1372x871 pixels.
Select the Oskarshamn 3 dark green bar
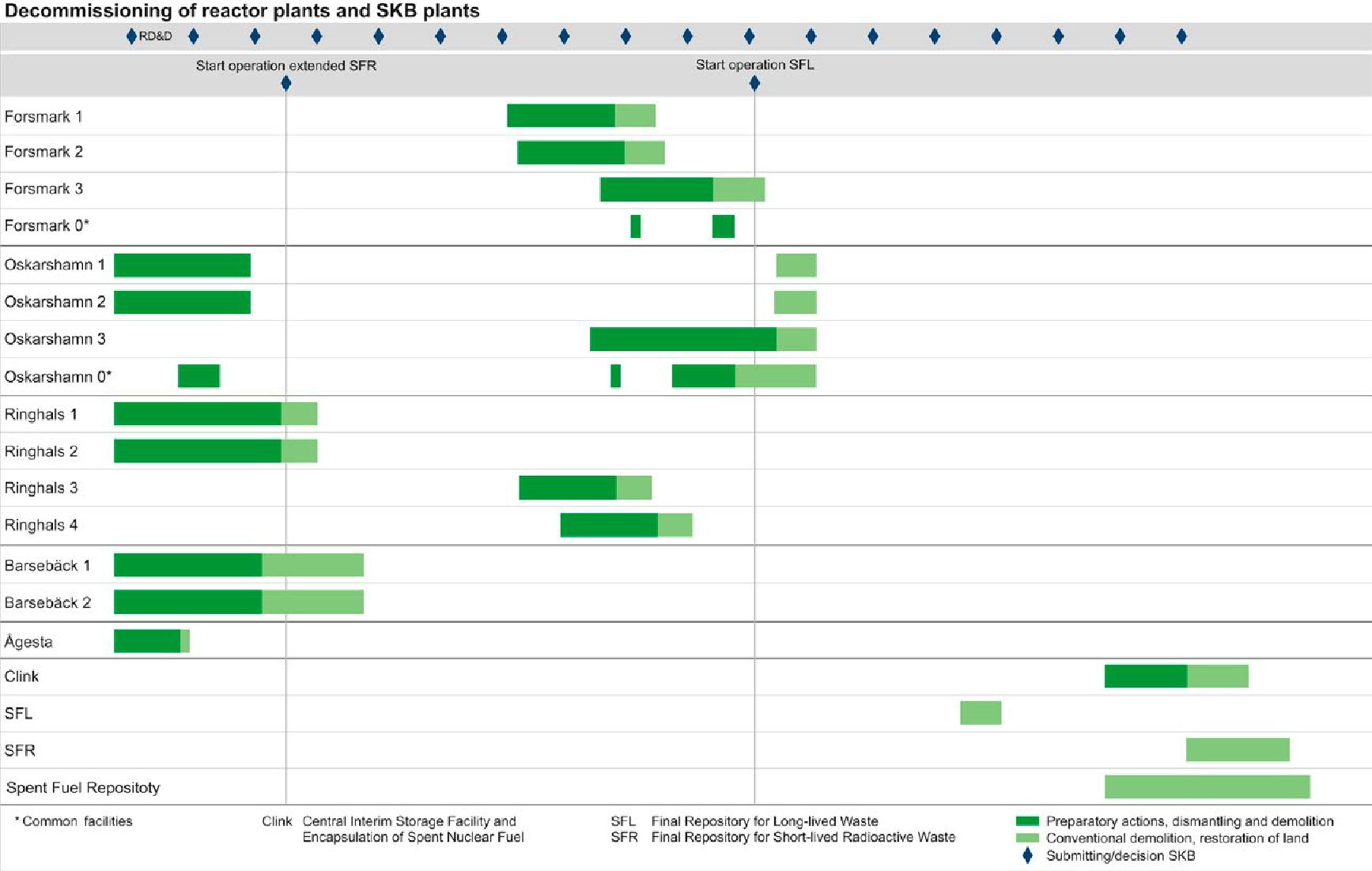pyautogui.click(x=683, y=339)
